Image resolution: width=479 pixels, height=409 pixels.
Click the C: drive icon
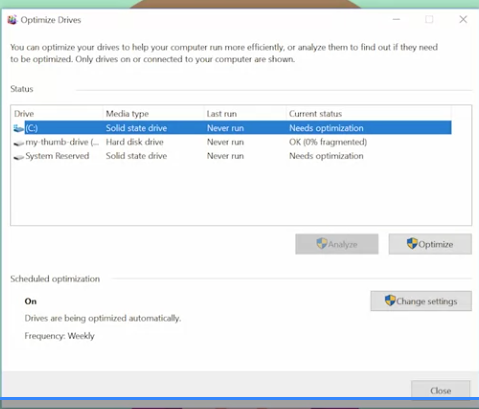click(x=18, y=128)
